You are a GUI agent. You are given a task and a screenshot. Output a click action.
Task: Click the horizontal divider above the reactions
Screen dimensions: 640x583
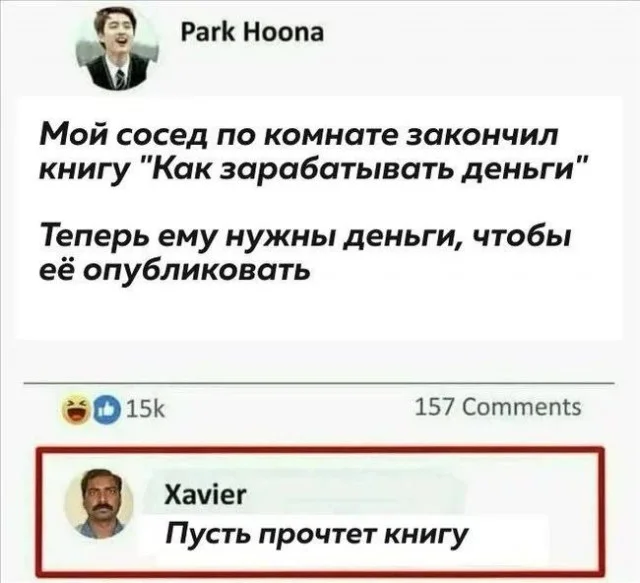click(319, 384)
